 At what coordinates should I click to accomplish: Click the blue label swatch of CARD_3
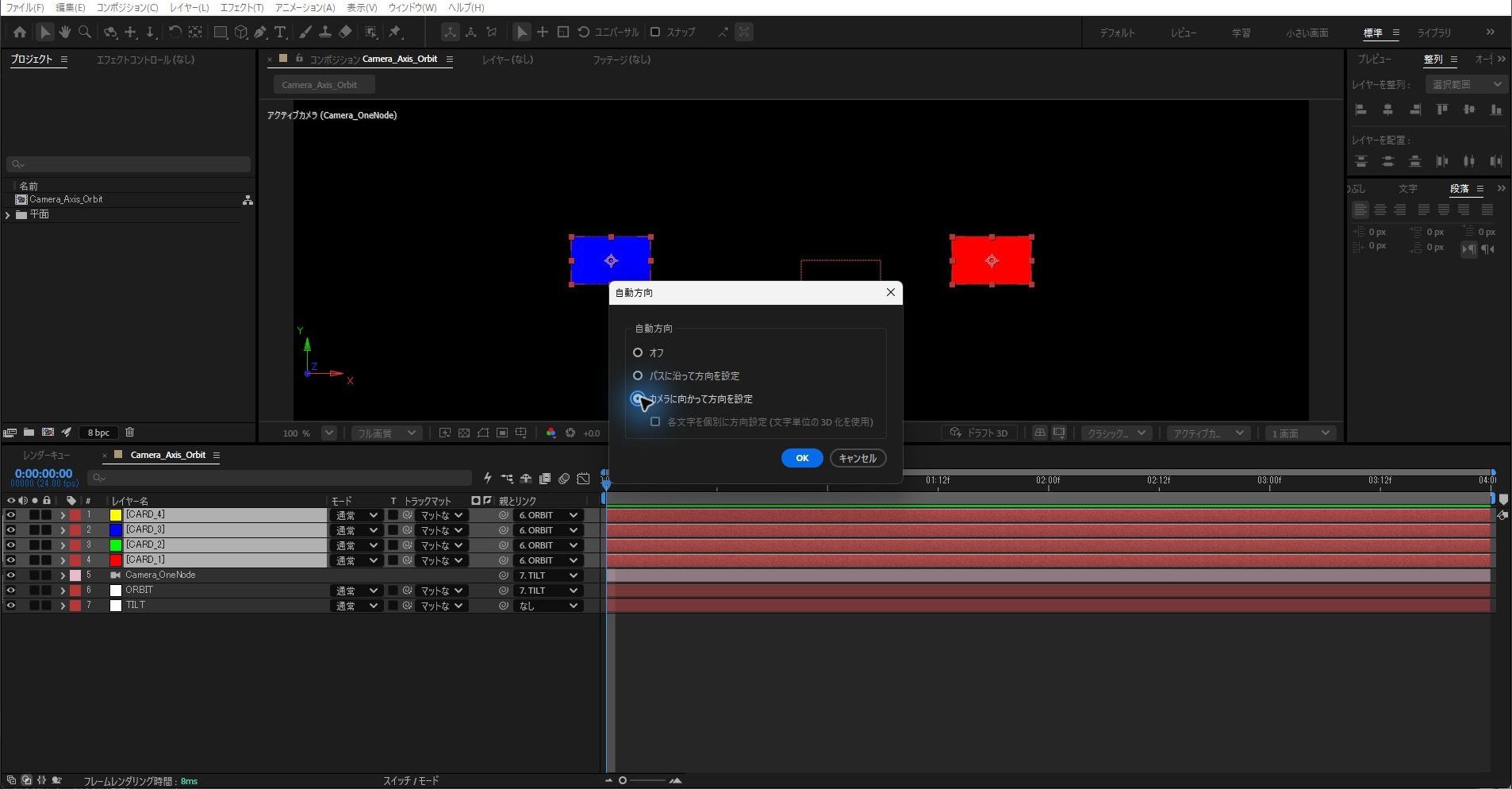coord(116,530)
